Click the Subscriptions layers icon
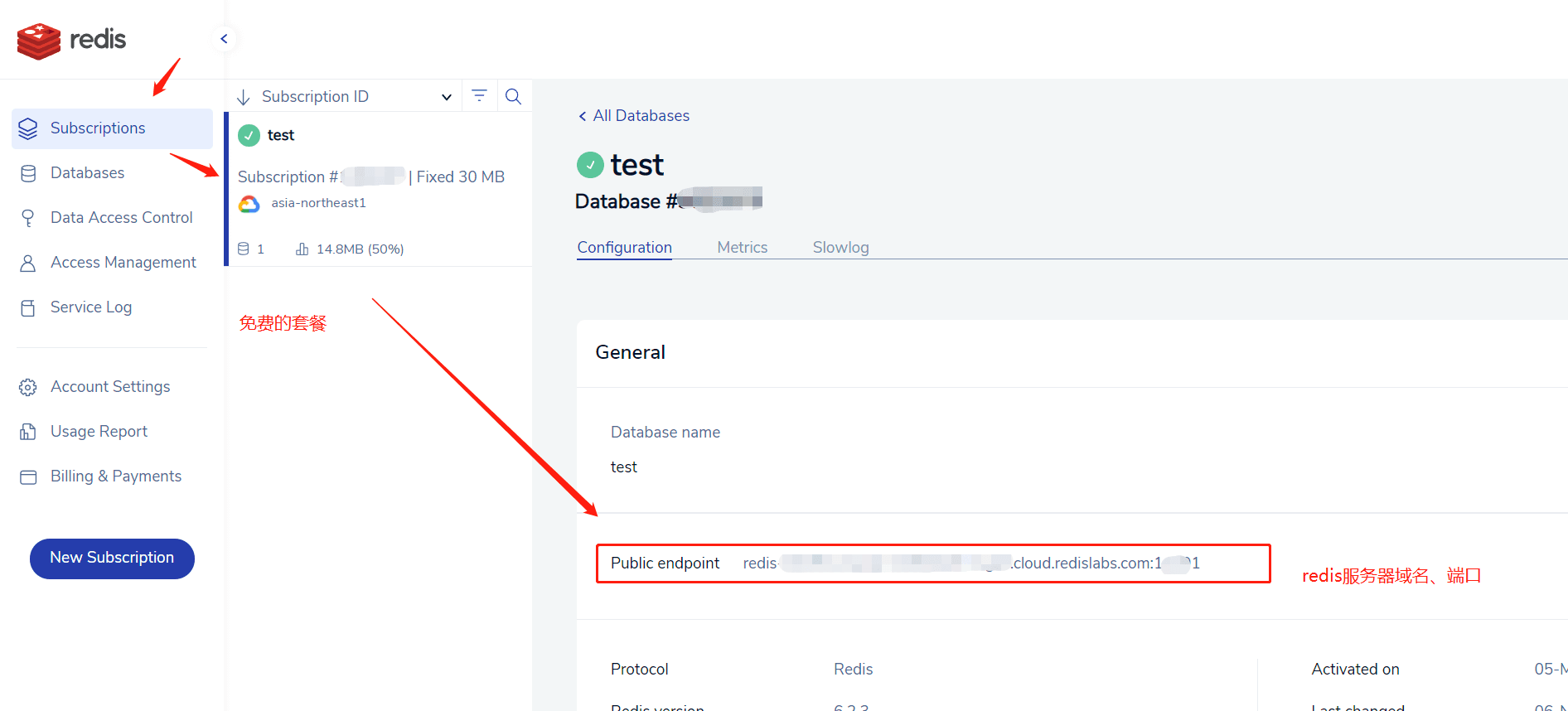Viewport: 1568px width, 711px height. 28,128
